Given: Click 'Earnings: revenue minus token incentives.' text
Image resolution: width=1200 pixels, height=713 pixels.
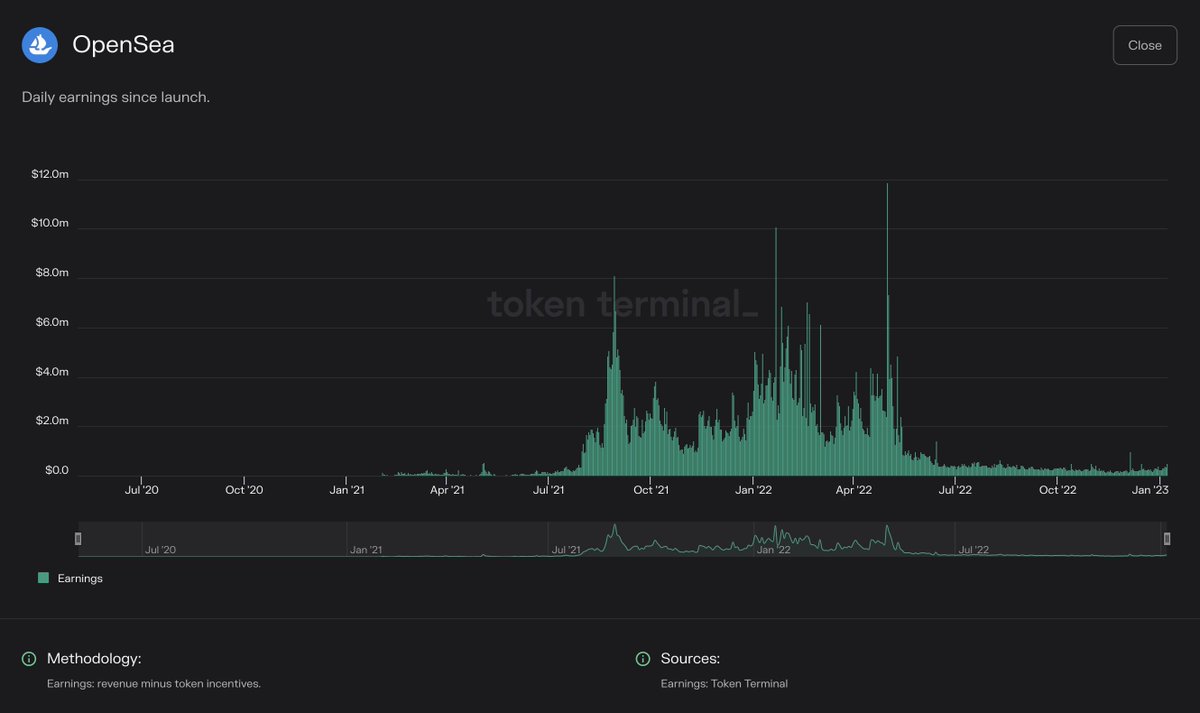Looking at the screenshot, I should pos(154,684).
